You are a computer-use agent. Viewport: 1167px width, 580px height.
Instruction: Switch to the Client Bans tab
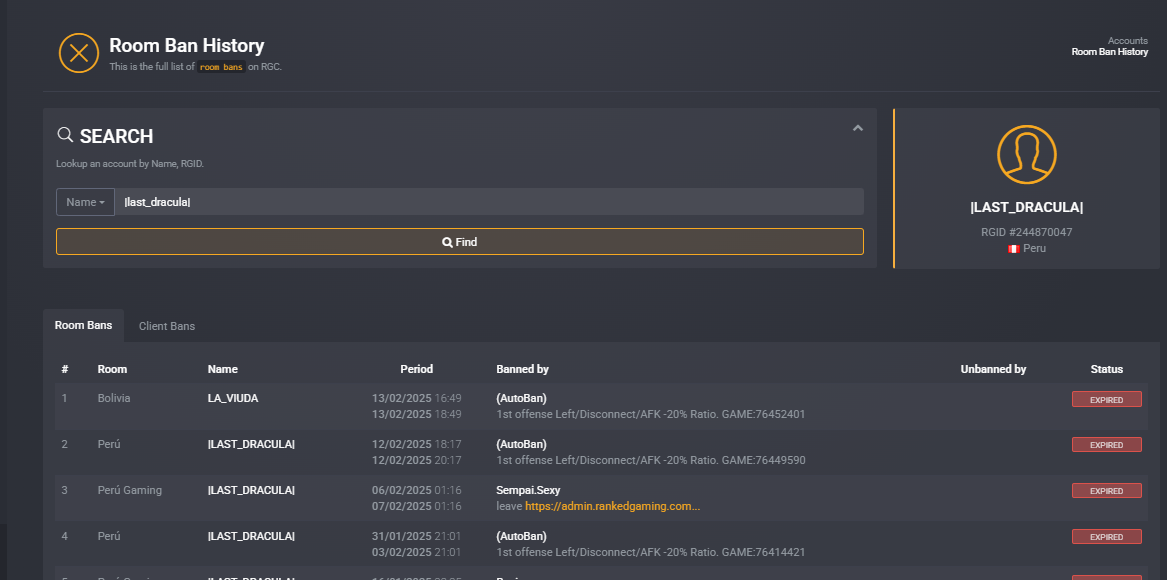pos(167,326)
